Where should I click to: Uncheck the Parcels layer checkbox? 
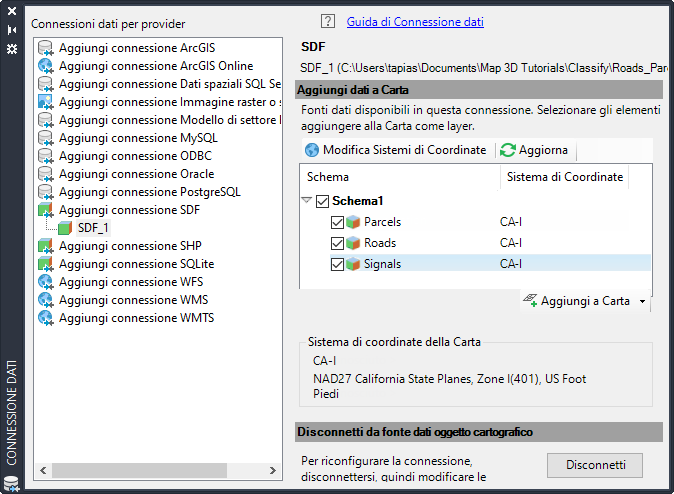[337, 222]
